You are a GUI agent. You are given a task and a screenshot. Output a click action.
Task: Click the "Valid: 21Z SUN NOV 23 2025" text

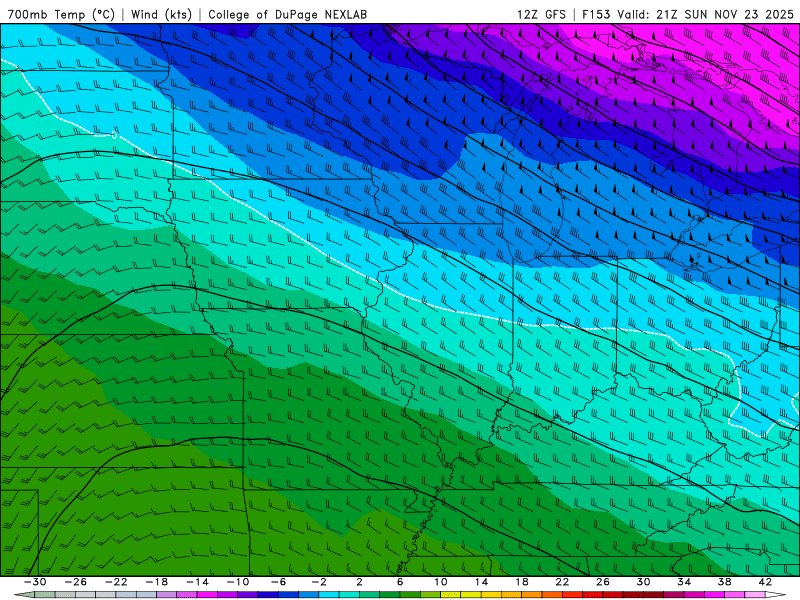tap(705, 14)
